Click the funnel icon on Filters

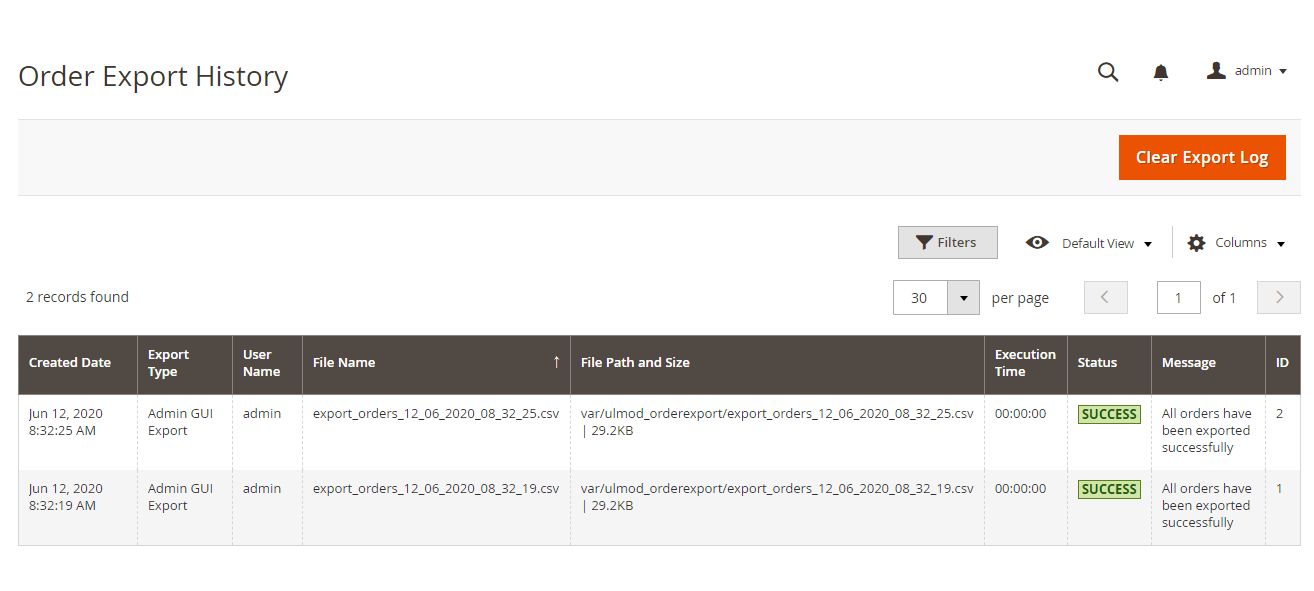[925, 243]
